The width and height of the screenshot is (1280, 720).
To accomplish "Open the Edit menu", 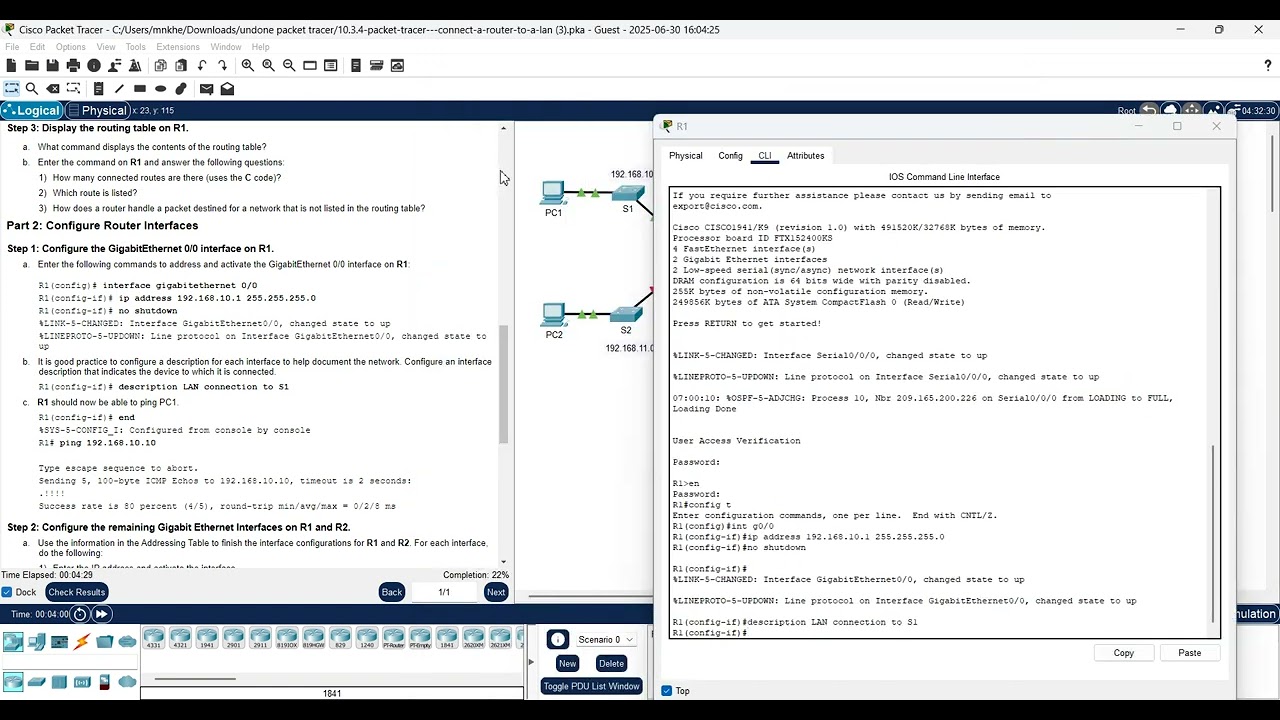I will click(x=37, y=47).
